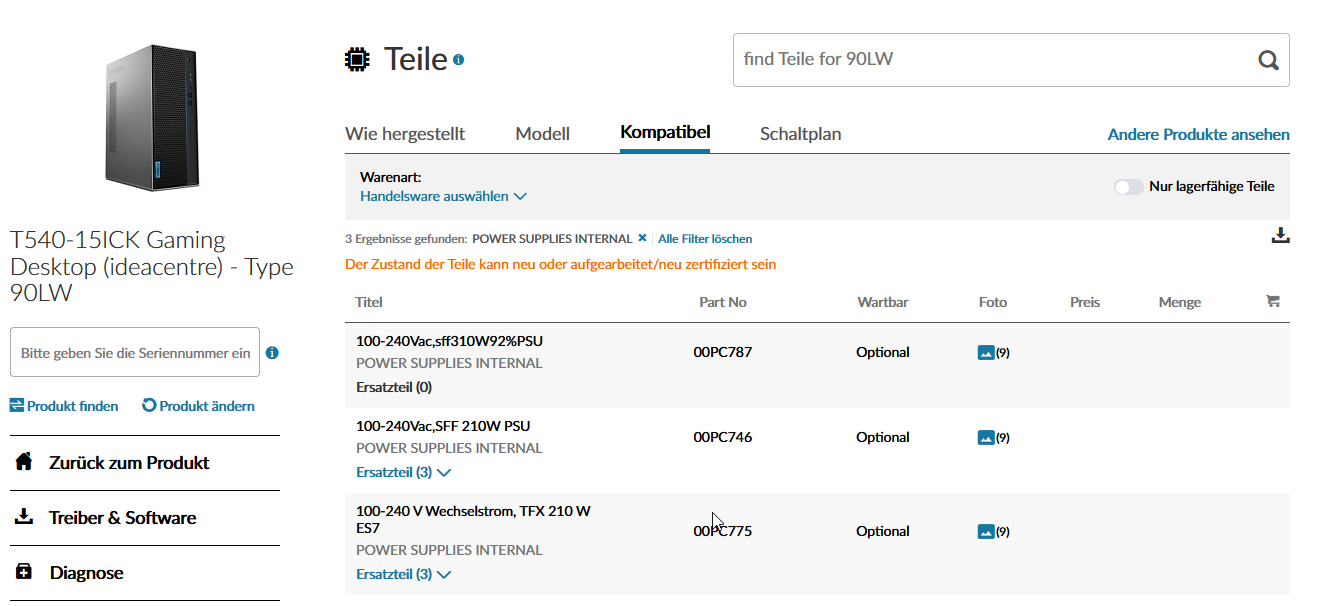Open photo icon for part 00PC746
The height and width of the screenshot is (606, 1335).
986,437
